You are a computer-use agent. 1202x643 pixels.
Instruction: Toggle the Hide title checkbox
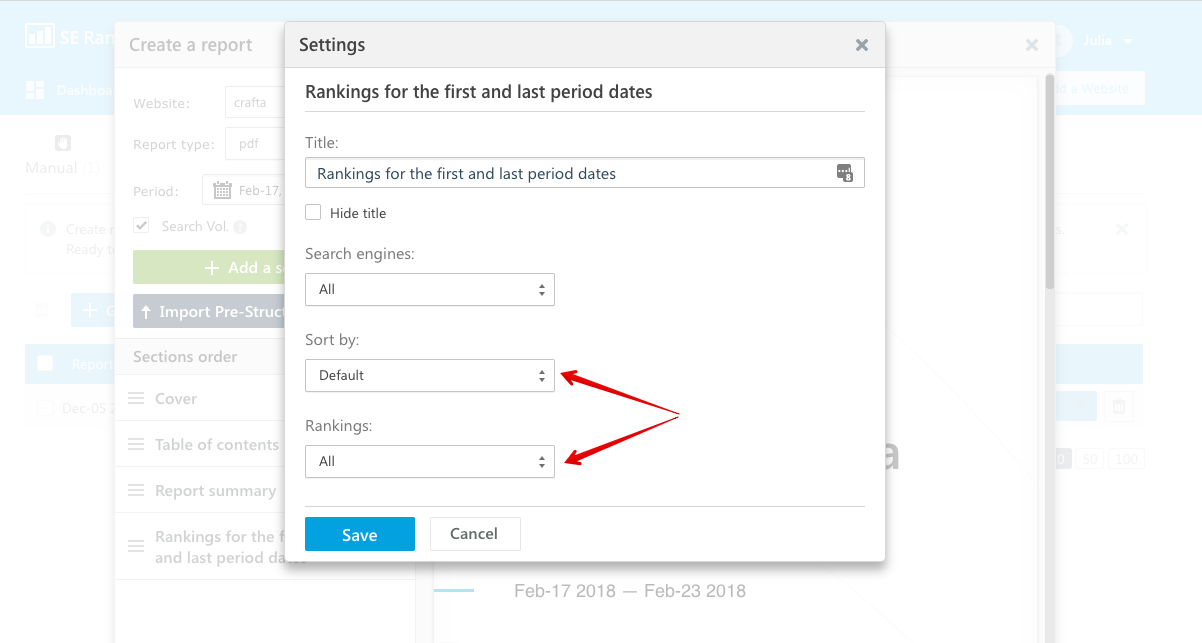pos(313,212)
